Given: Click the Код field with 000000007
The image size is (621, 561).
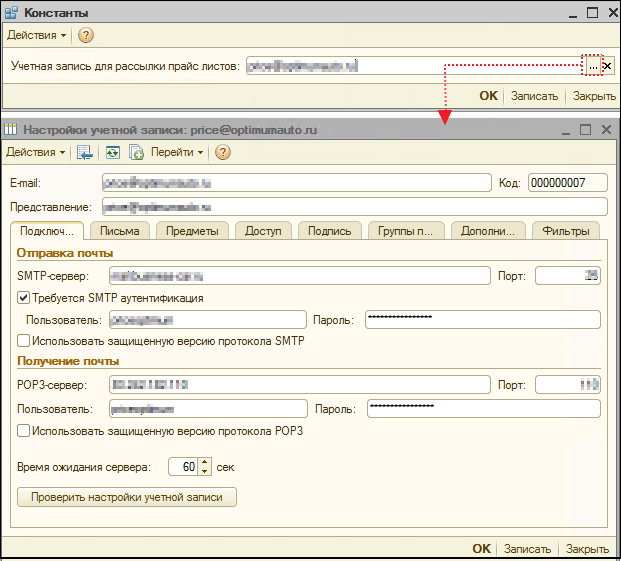Looking at the screenshot, I should point(568,183).
